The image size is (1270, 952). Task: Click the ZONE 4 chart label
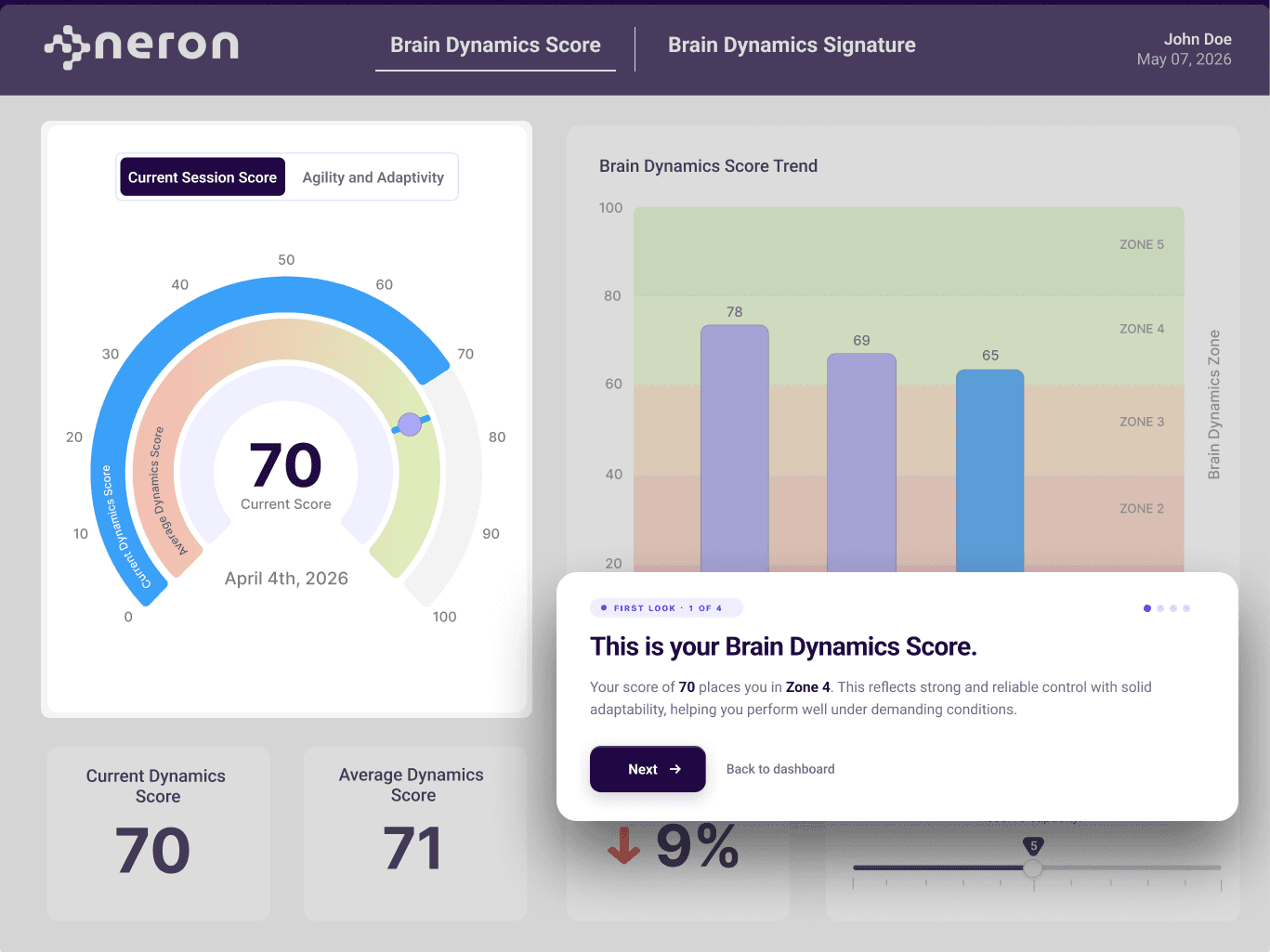(1142, 329)
